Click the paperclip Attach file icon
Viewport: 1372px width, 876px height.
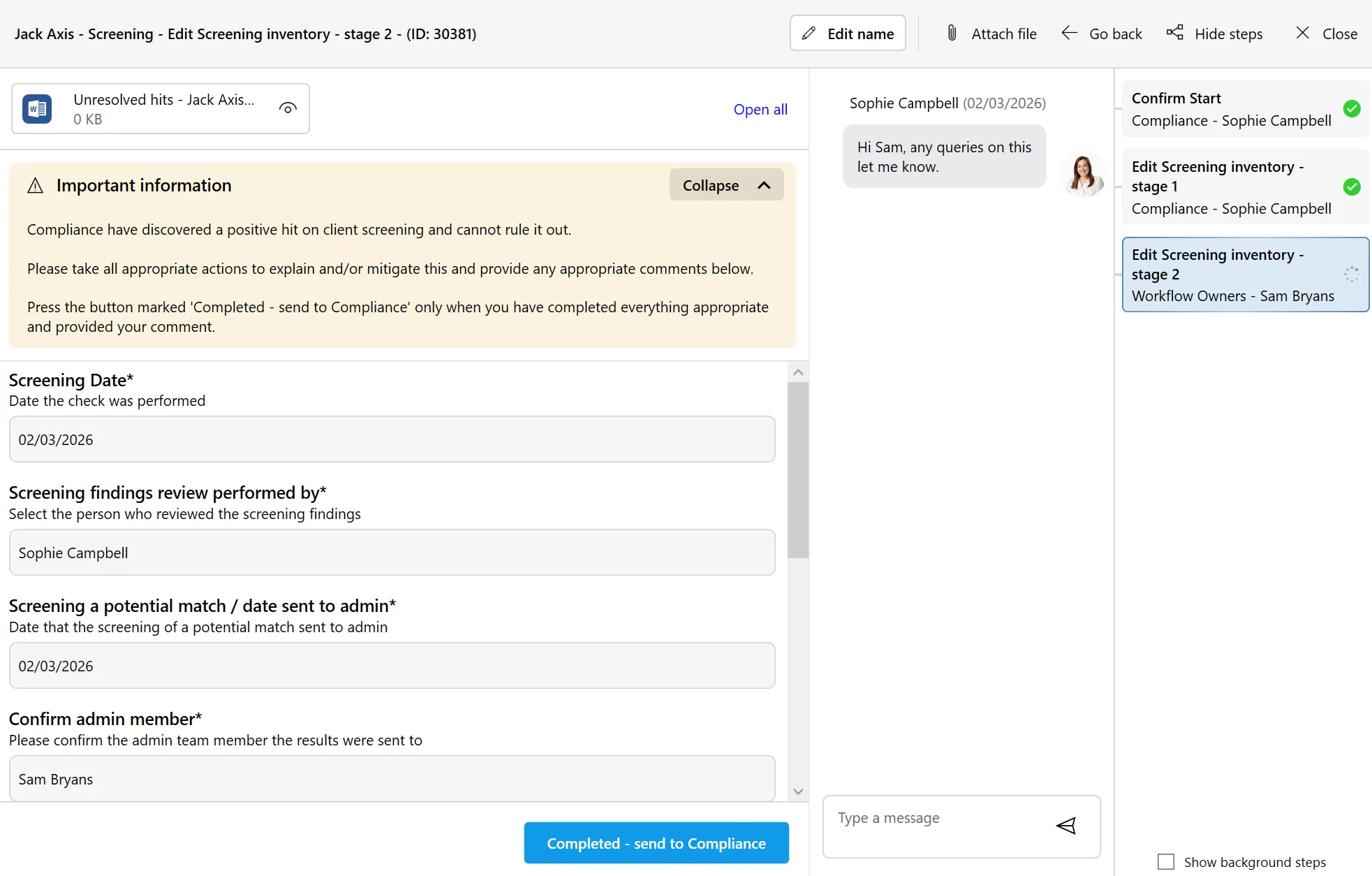(952, 33)
